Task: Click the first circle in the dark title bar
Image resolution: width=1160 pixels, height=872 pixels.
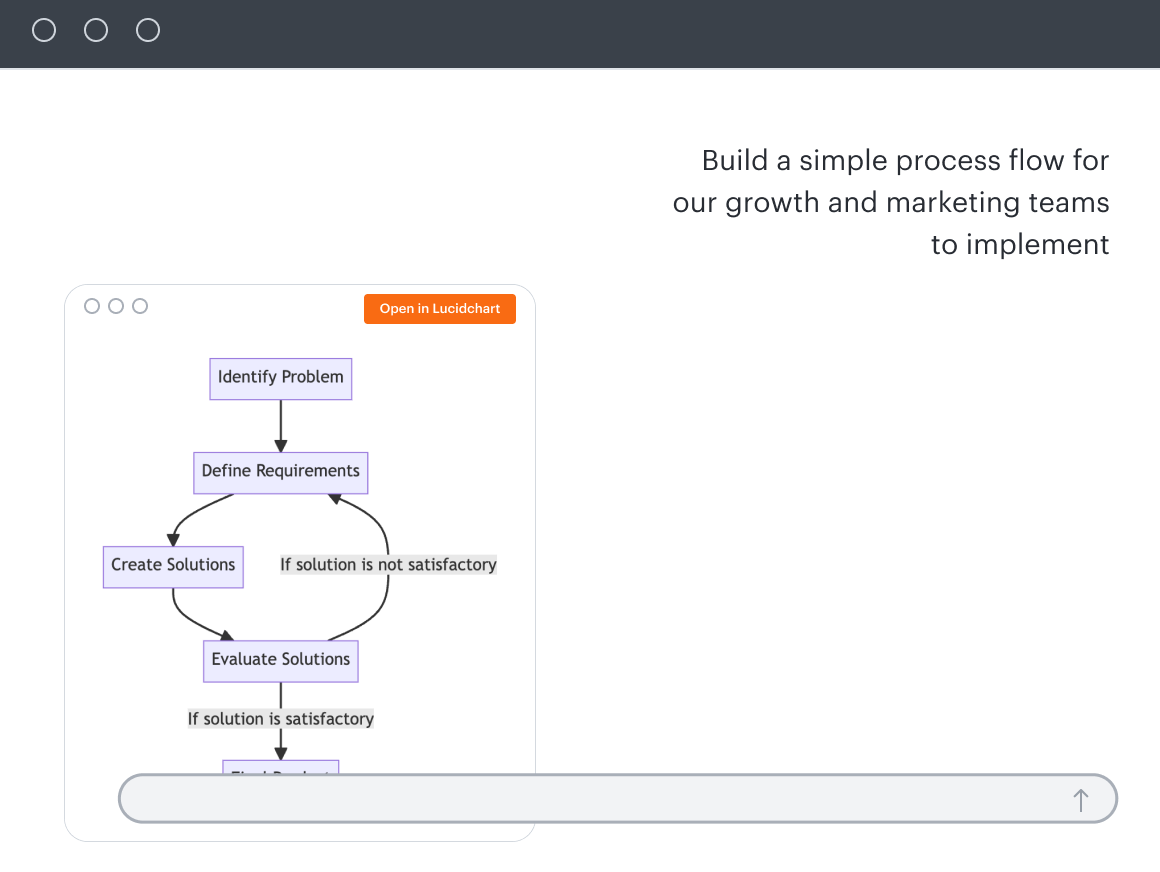Action: (x=44, y=31)
